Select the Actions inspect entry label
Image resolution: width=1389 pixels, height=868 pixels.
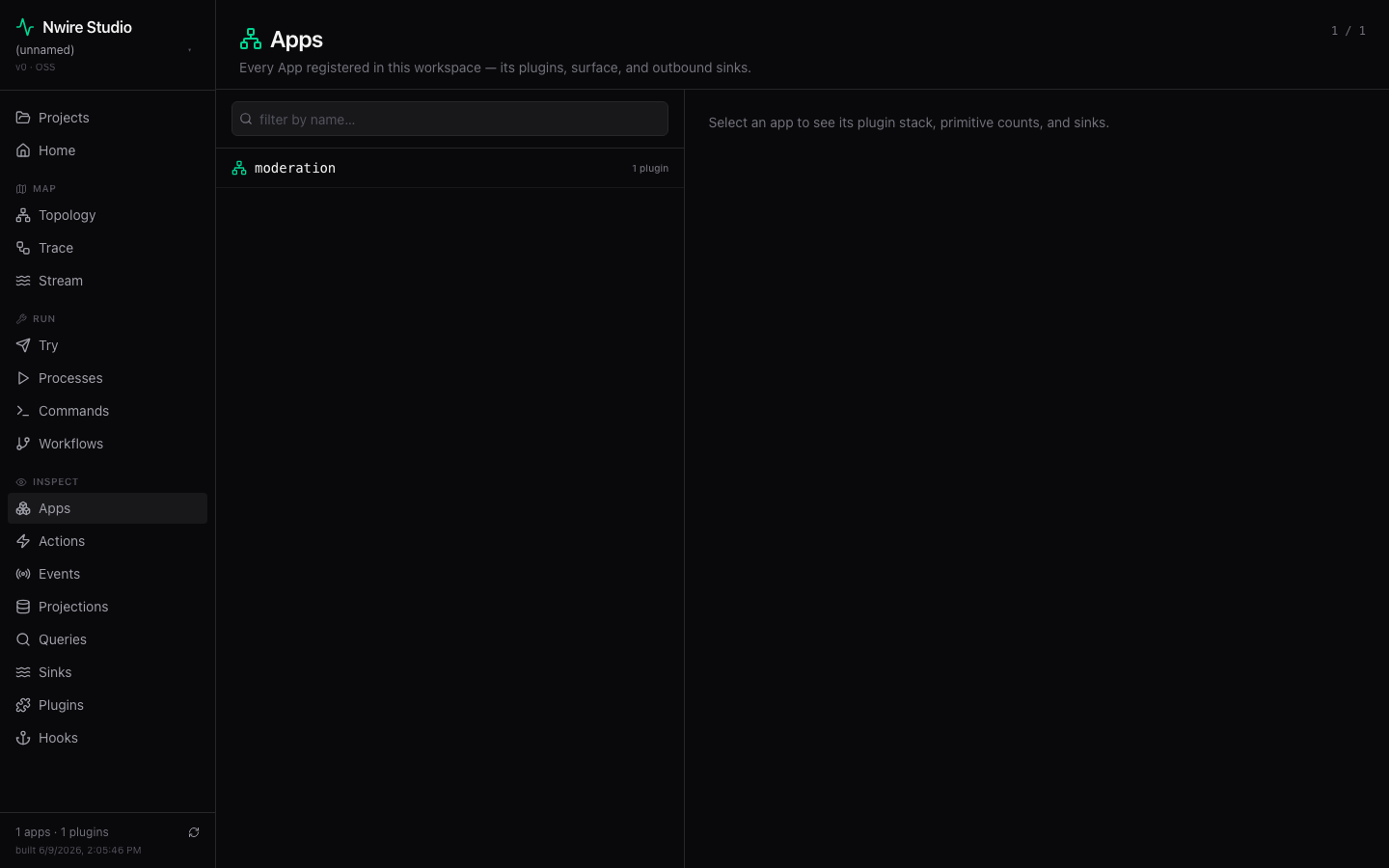(62, 541)
